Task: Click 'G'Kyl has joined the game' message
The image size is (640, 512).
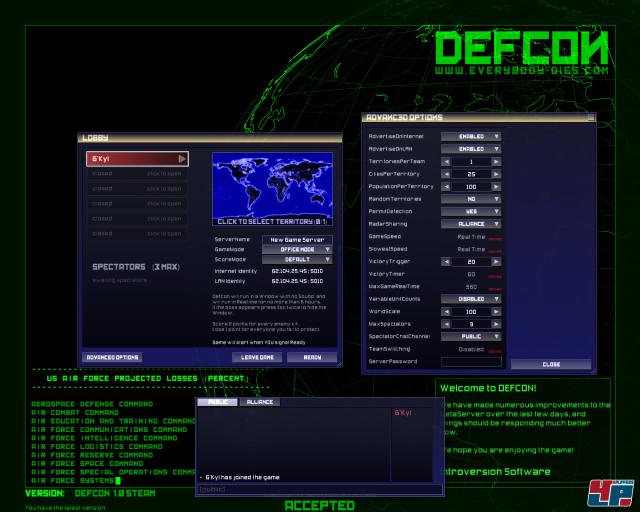Action: pos(242,477)
